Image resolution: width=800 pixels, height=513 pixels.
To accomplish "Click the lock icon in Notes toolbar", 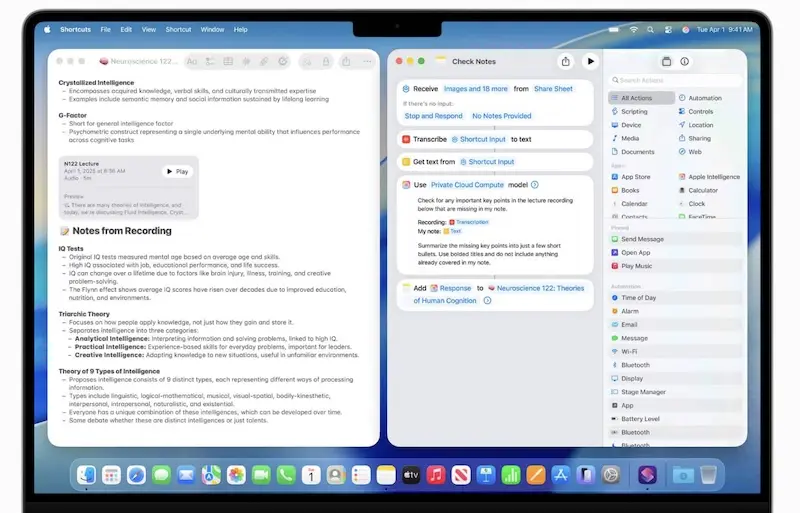I will (x=326, y=62).
